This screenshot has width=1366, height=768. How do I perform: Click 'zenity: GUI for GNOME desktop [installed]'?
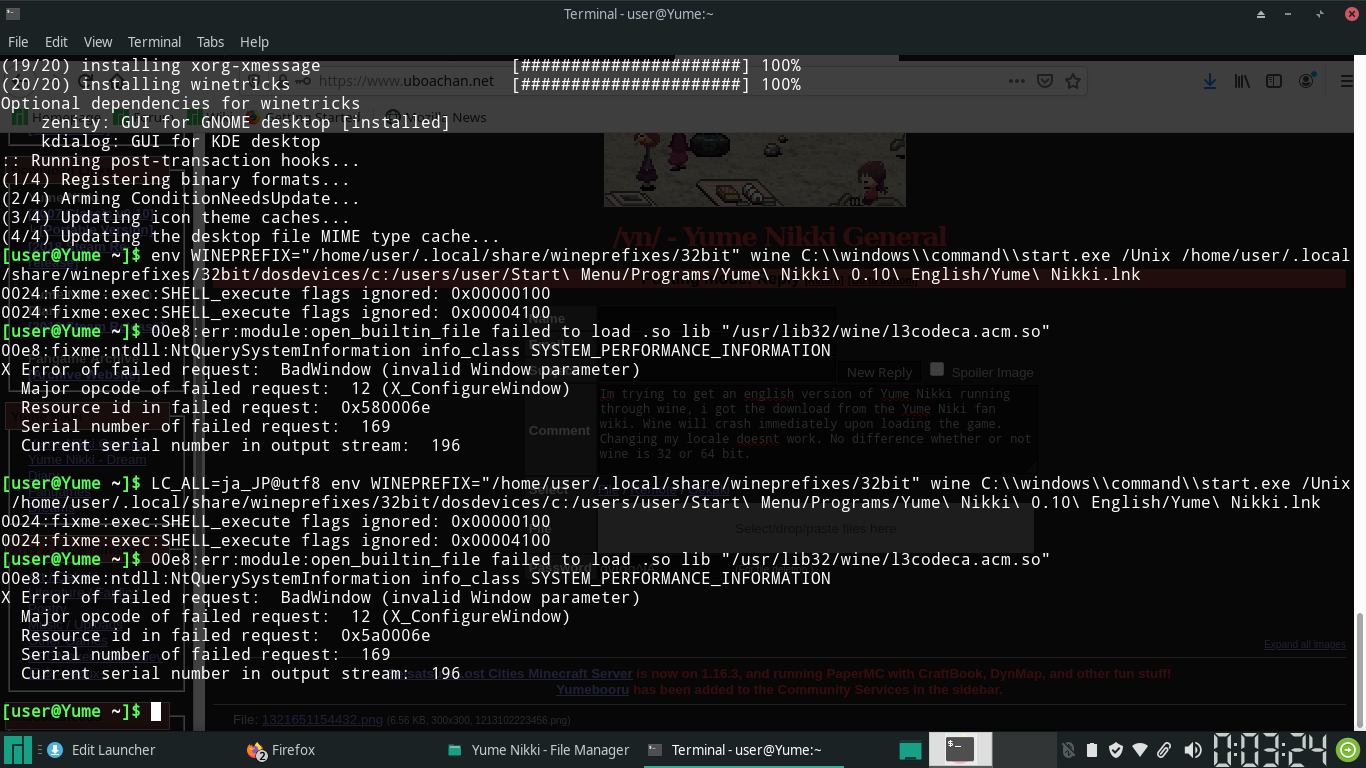[246, 122]
